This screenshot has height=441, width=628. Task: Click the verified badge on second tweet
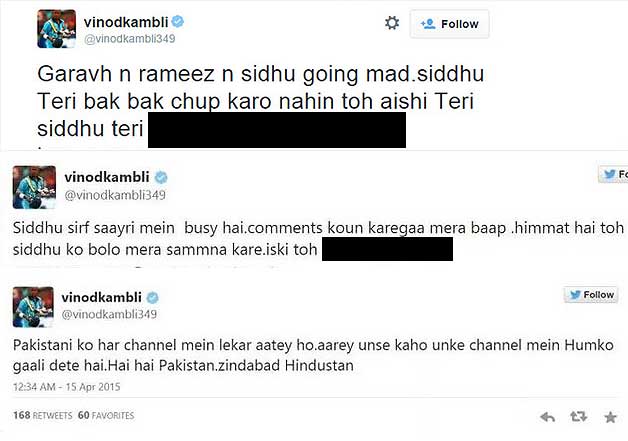(x=161, y=177)
